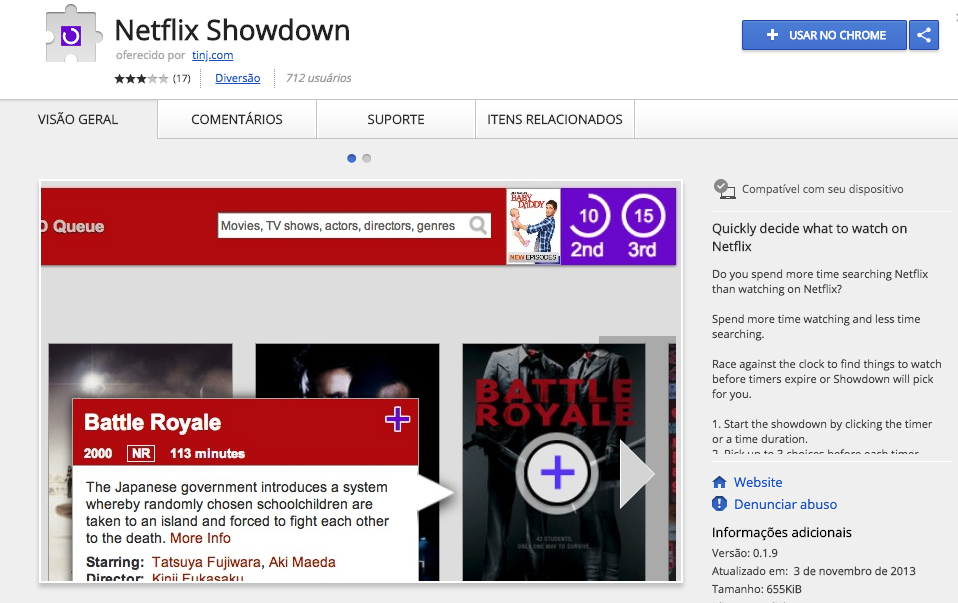Select the second screenshot carousel dot
This screenshot has height=603, width=958.
click(367, 158)
